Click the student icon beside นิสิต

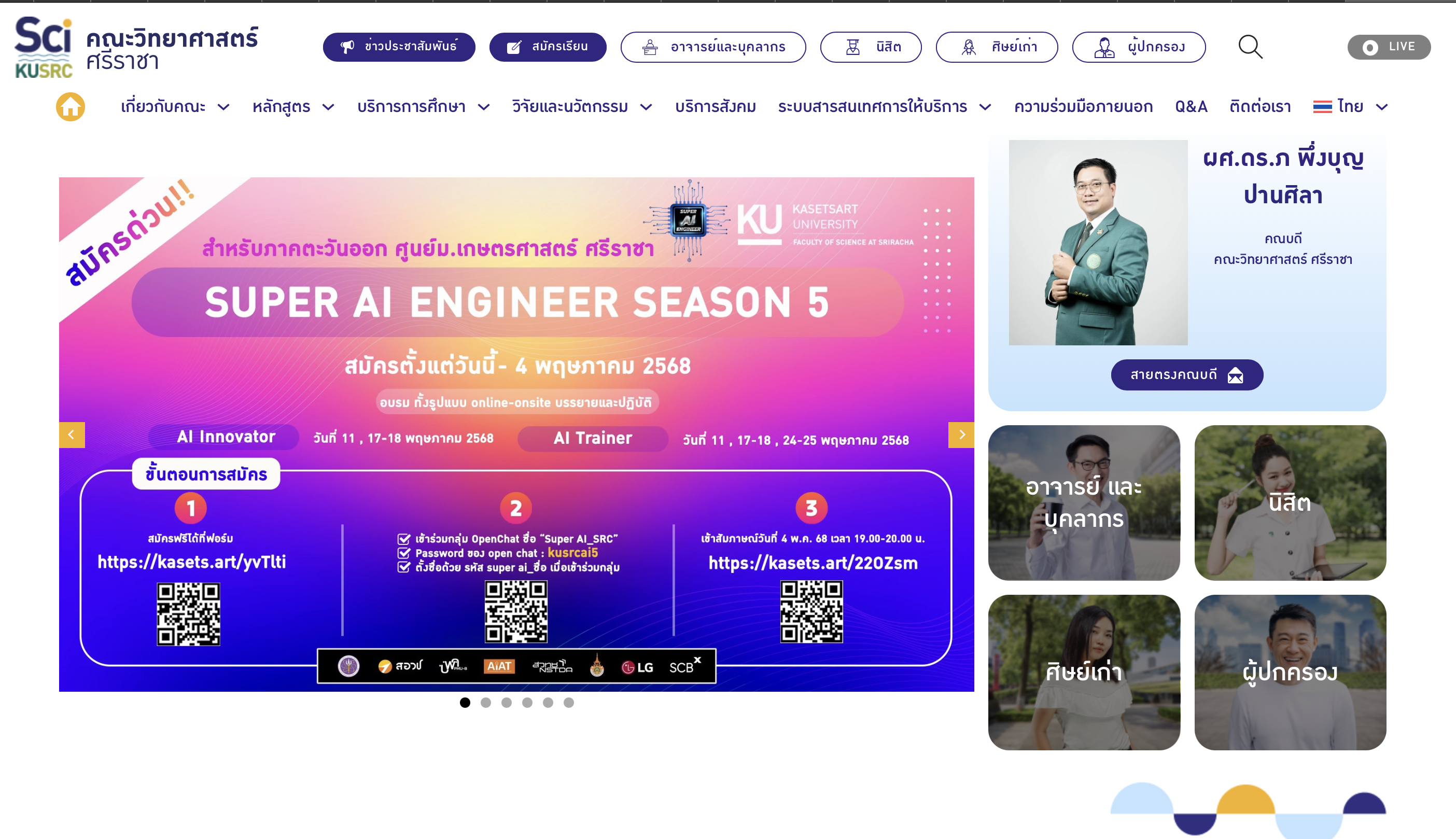coord(853,47)
